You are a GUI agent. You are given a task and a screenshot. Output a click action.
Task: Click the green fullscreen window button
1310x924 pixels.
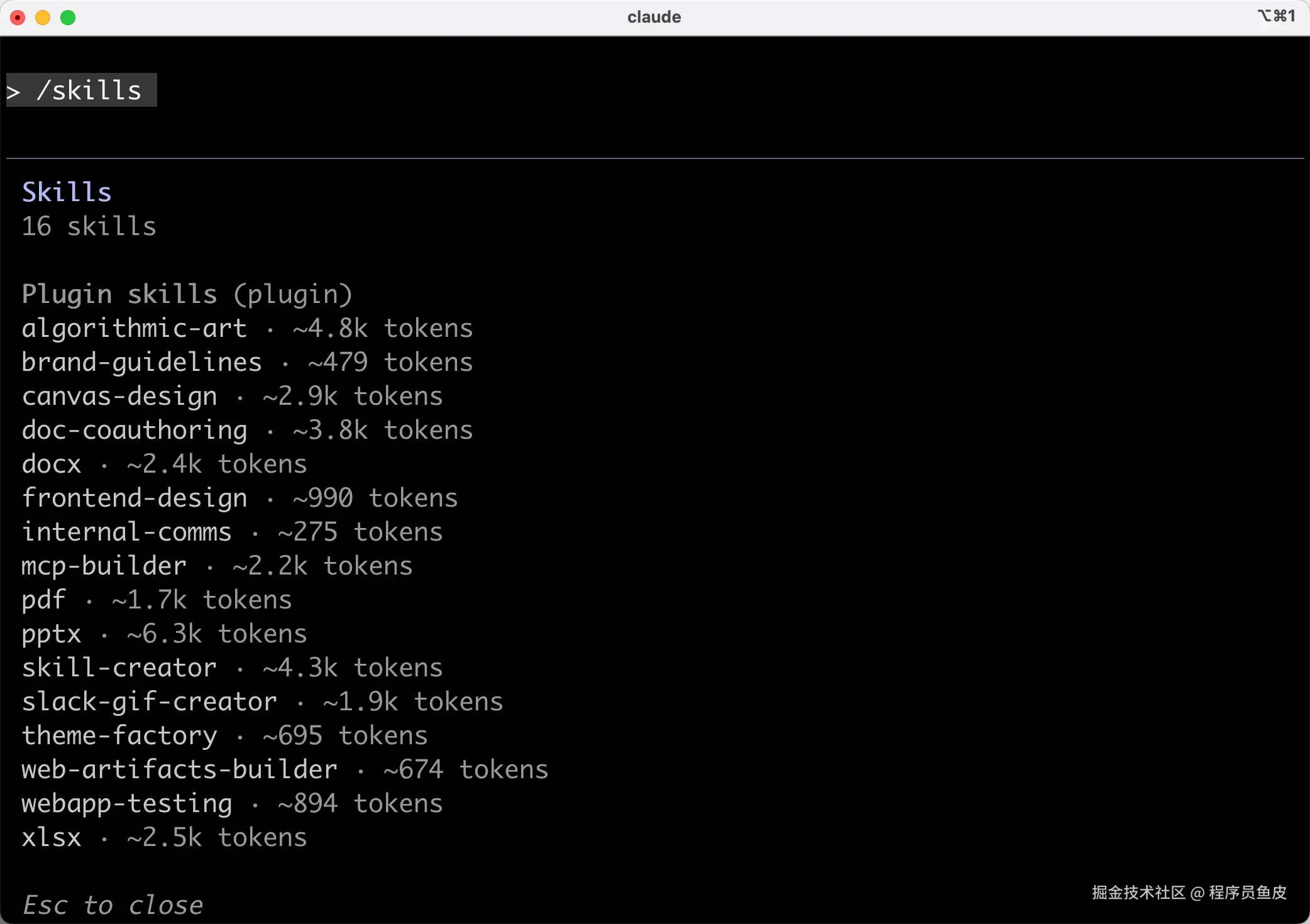68,18
